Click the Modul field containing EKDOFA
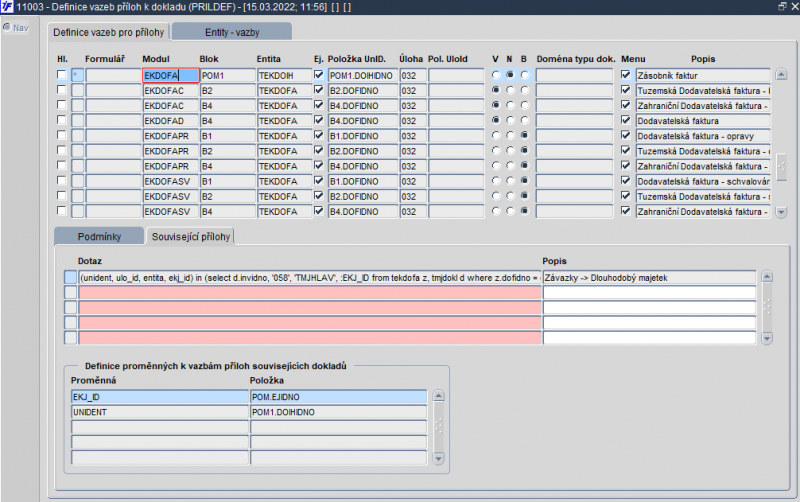 169,75
